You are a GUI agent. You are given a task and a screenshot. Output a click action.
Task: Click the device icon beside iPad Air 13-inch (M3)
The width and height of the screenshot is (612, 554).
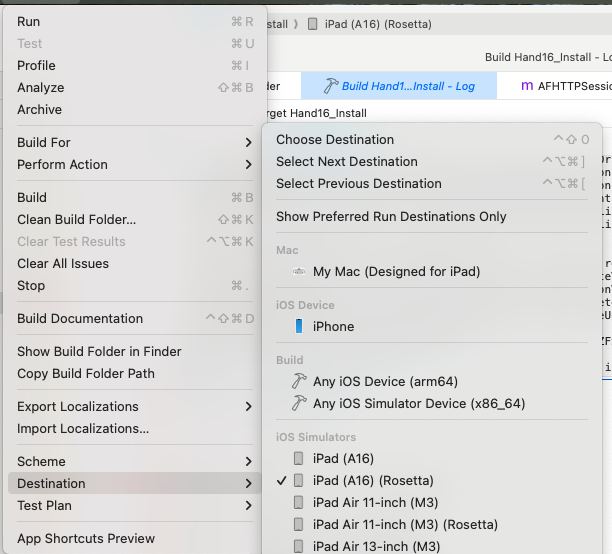pyautogui.click(x=299, y=546)
